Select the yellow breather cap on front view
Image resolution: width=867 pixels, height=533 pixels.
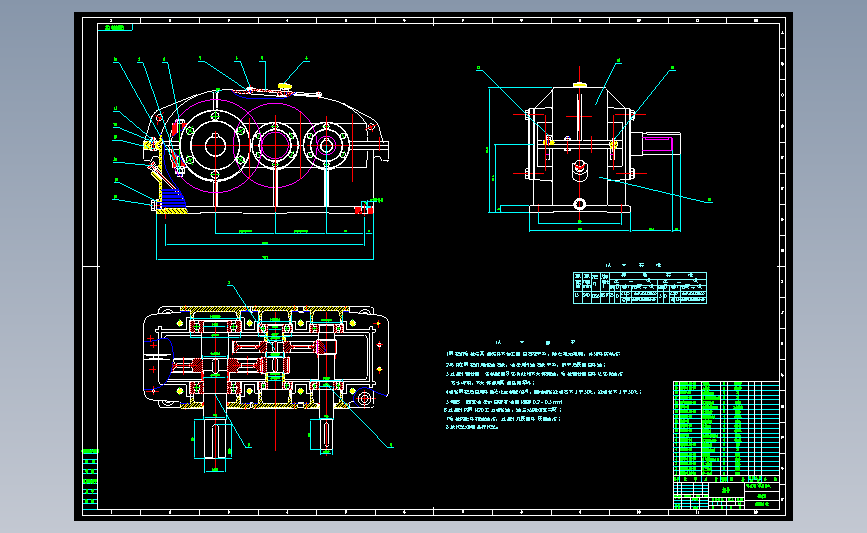pyautogui.click(x=284, y=86)
